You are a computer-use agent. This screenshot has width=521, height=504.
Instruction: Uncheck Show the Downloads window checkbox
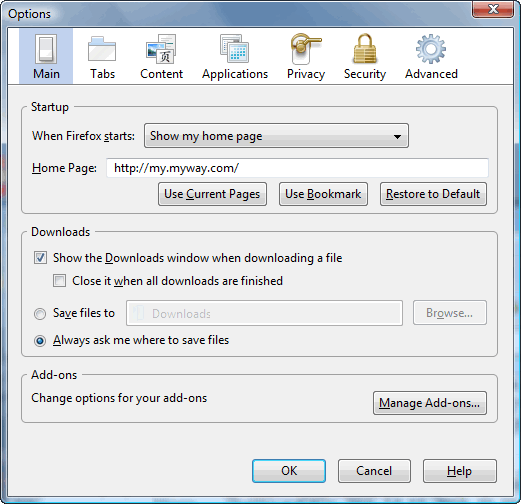(x=40, y=258)
